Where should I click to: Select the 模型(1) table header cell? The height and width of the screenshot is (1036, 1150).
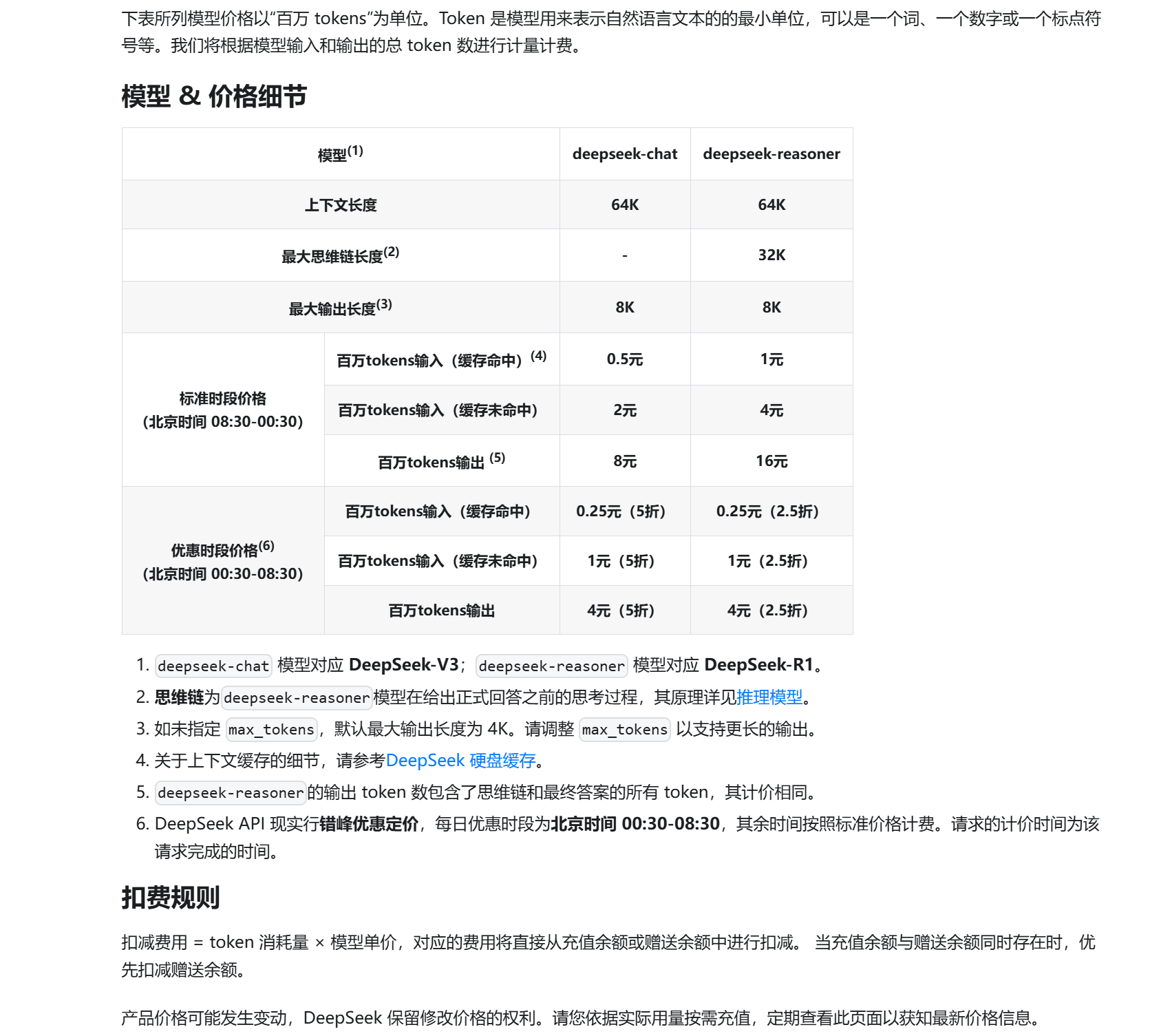point(341,154)
